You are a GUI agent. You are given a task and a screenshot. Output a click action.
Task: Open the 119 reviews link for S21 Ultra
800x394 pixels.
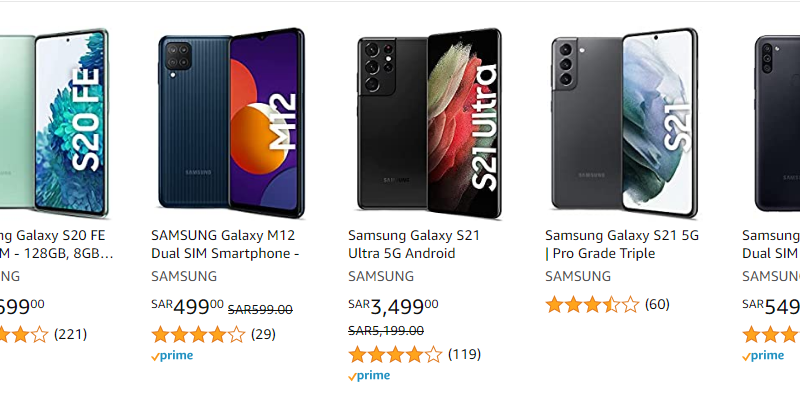coord(464,354)
